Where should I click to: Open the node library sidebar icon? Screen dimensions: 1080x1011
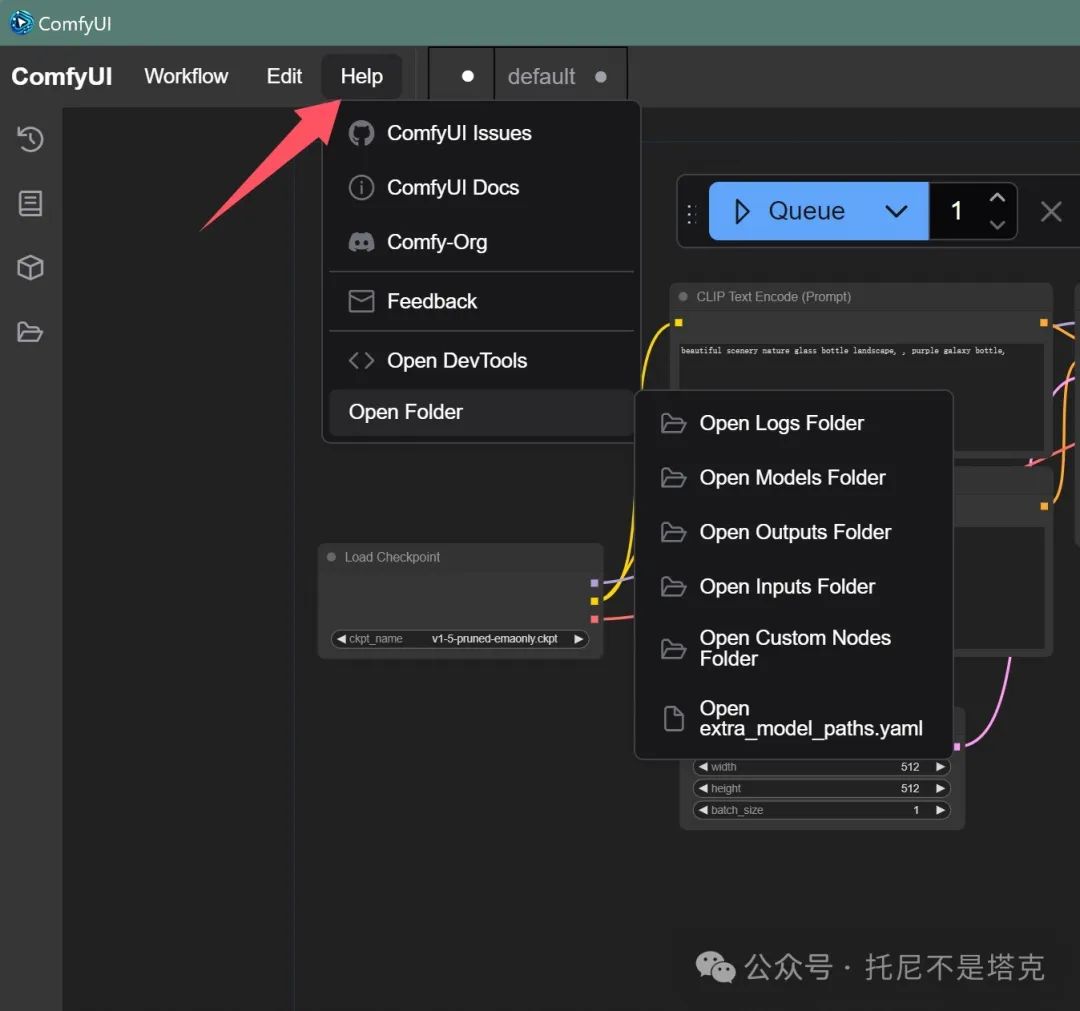coord(30,203)
